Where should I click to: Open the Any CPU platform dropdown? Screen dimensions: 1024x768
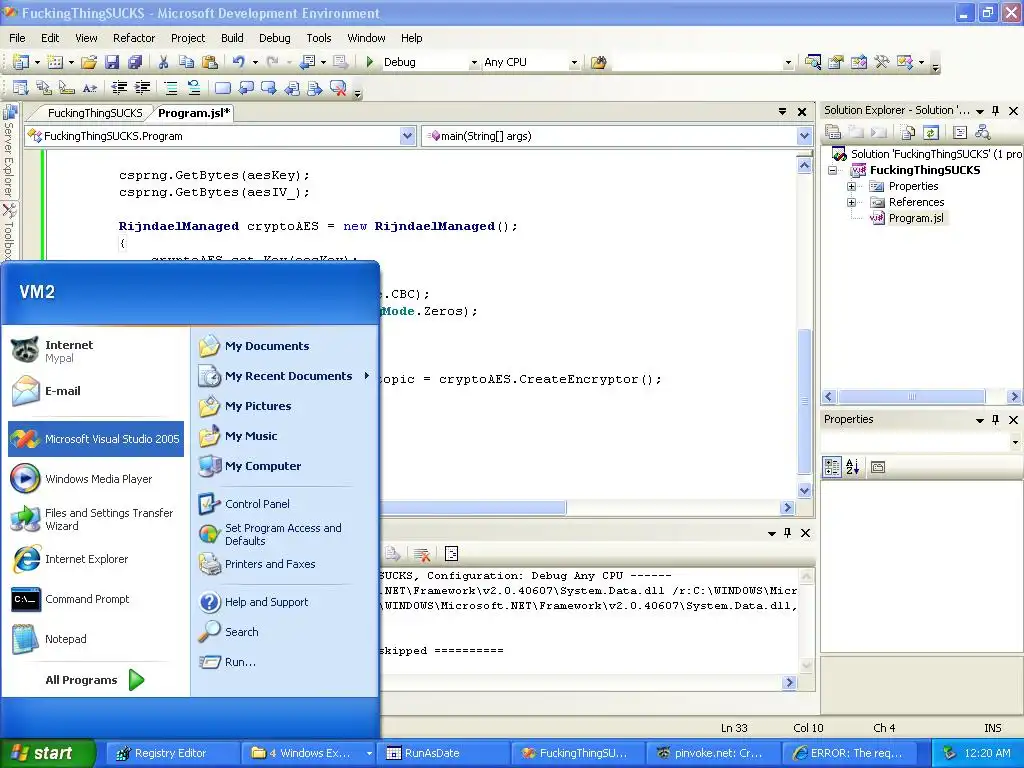pyautogui.click(x=574, y=63)
